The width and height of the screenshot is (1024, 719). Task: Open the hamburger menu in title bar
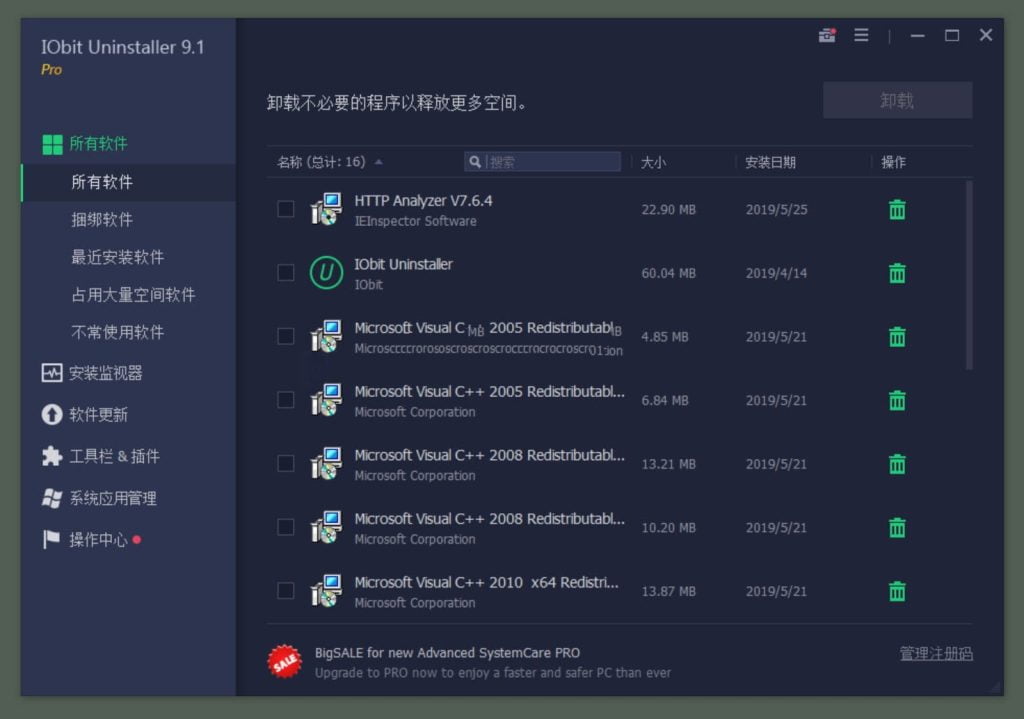(861, 35)
